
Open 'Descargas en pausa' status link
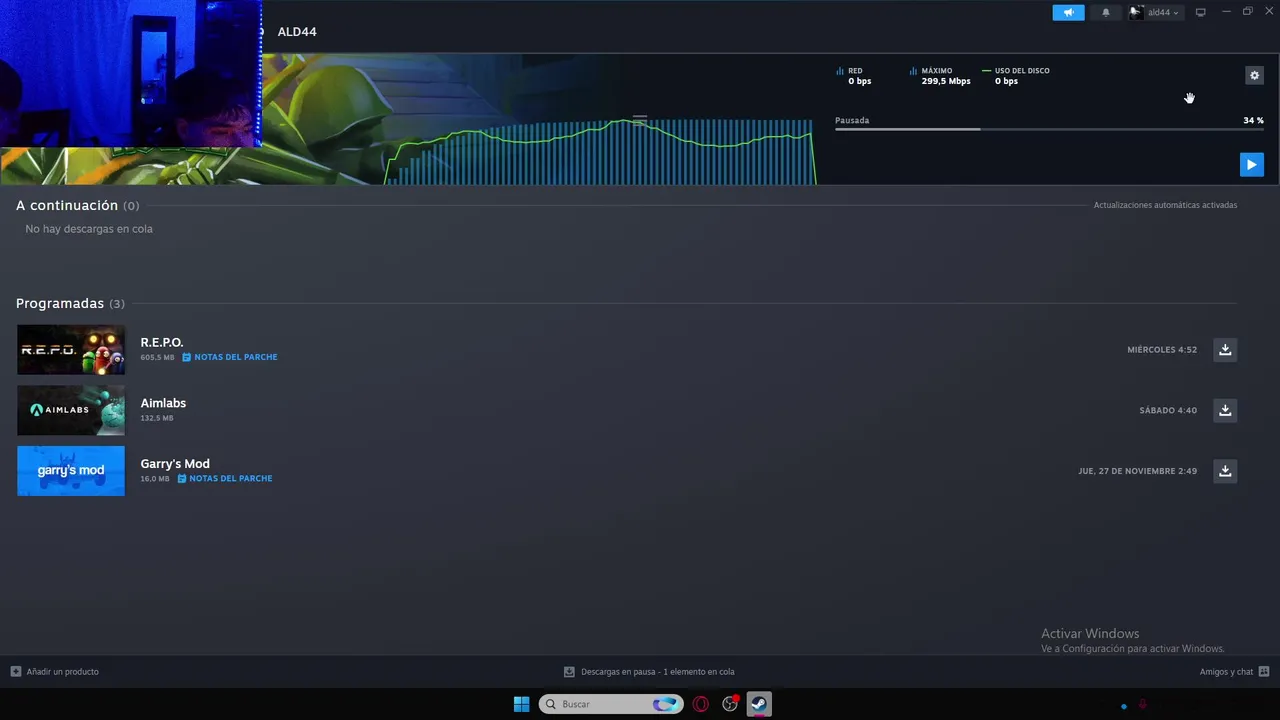[649, 672]
